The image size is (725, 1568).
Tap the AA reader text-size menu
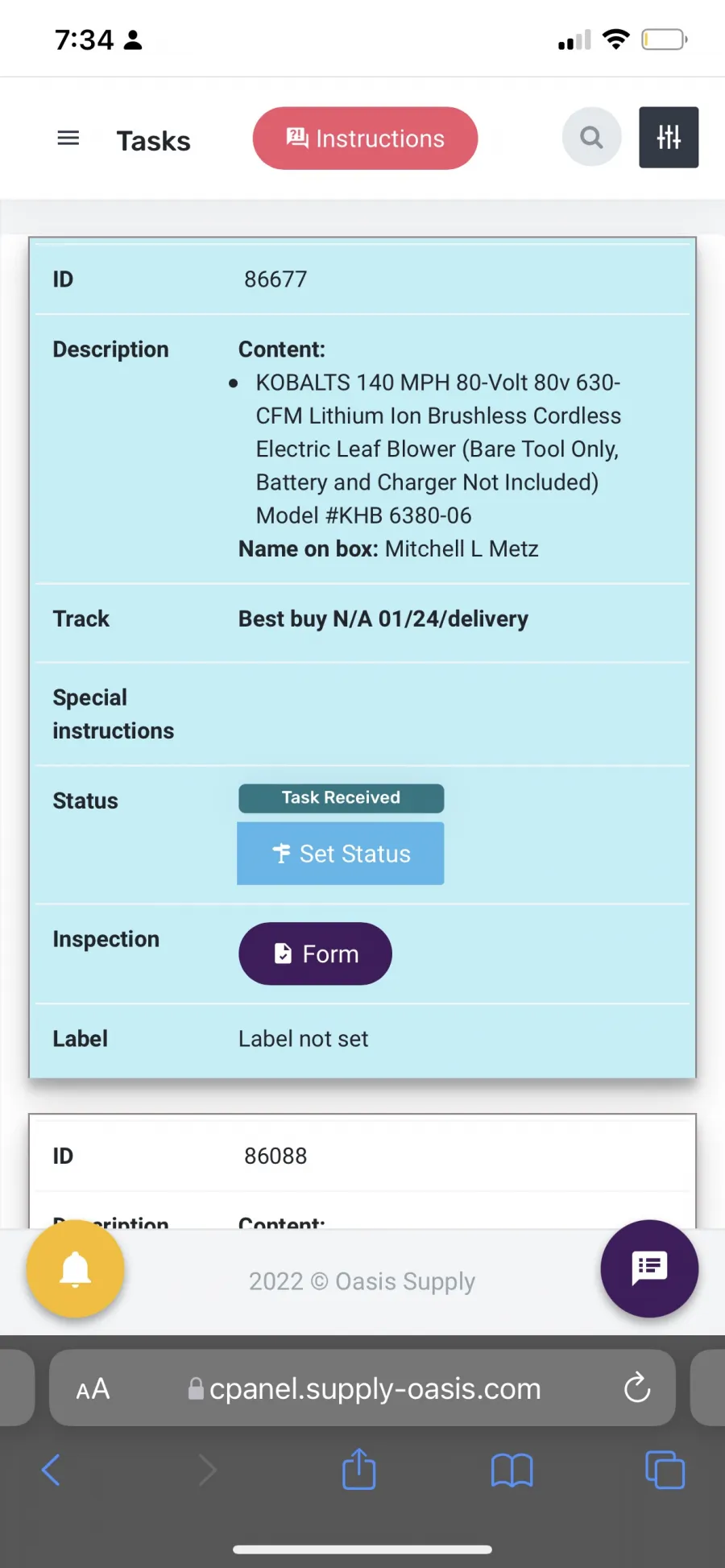pos(93,1388)
